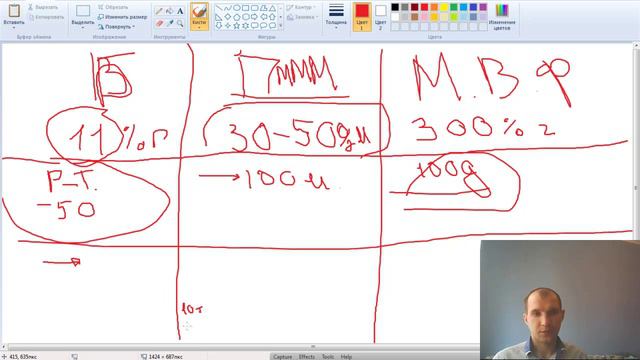Pick the green color swatch
Image resolution: width=640 pixels, height=360 pixels.
(453, 7)
